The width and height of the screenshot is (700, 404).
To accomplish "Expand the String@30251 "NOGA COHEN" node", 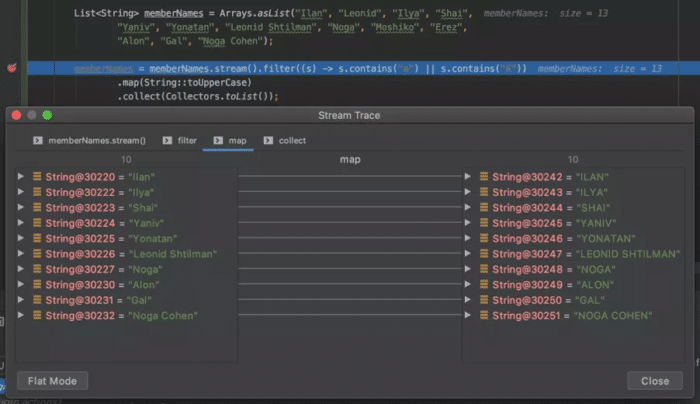I will (x=467, y=316).
